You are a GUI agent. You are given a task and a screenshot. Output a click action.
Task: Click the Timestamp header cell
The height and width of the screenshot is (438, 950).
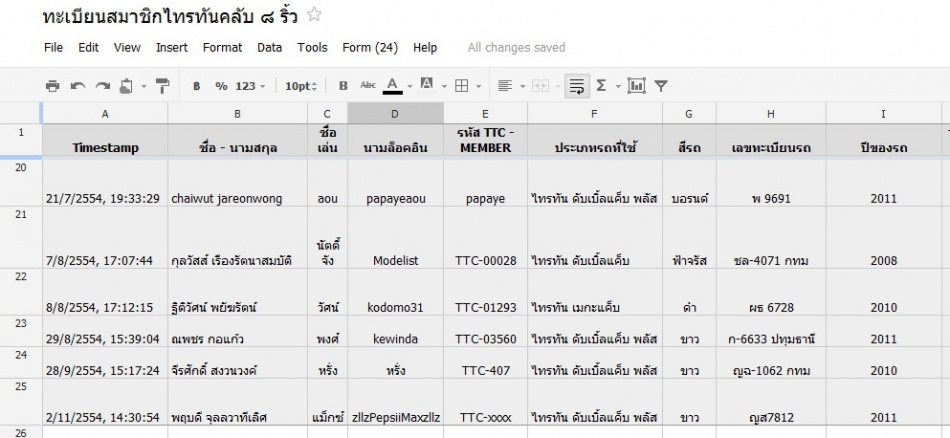105,140
